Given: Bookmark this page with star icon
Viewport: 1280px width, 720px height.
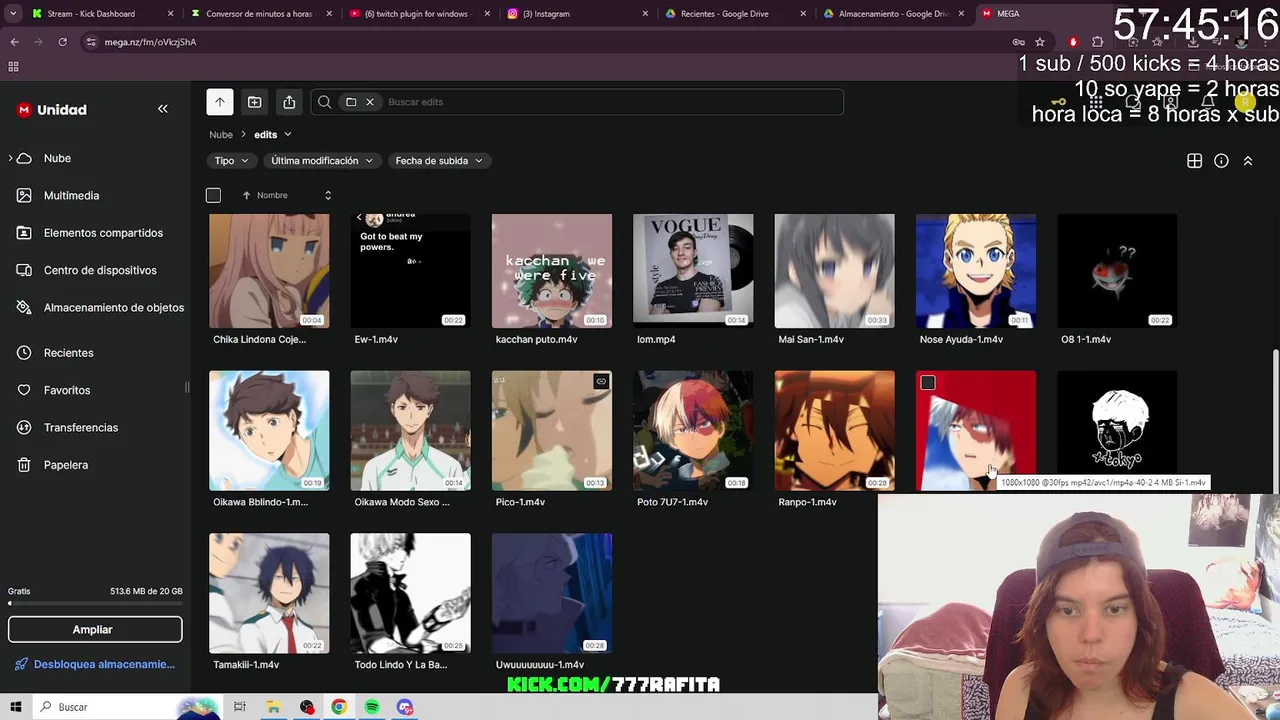Looking at the screenshot, I should [1040, 42].
